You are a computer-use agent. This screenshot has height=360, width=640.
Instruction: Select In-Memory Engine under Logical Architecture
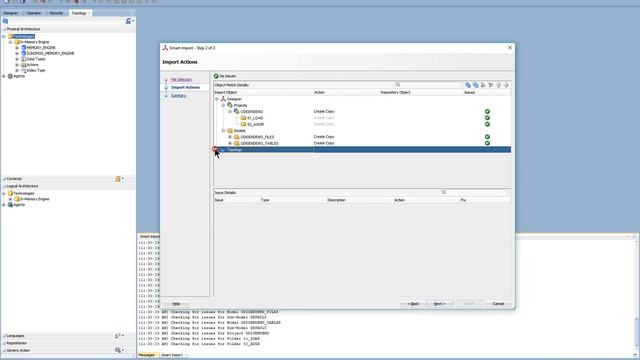35,199
